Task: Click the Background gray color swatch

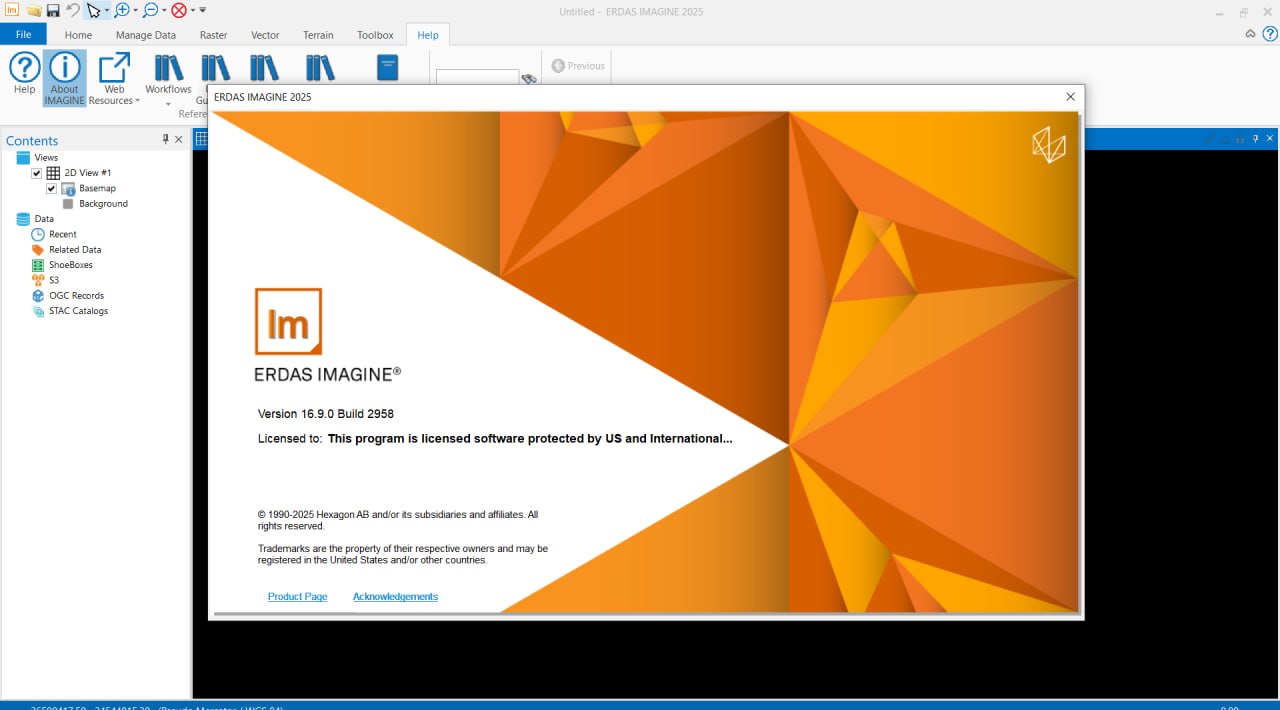Action: click(x=68, y=204)
